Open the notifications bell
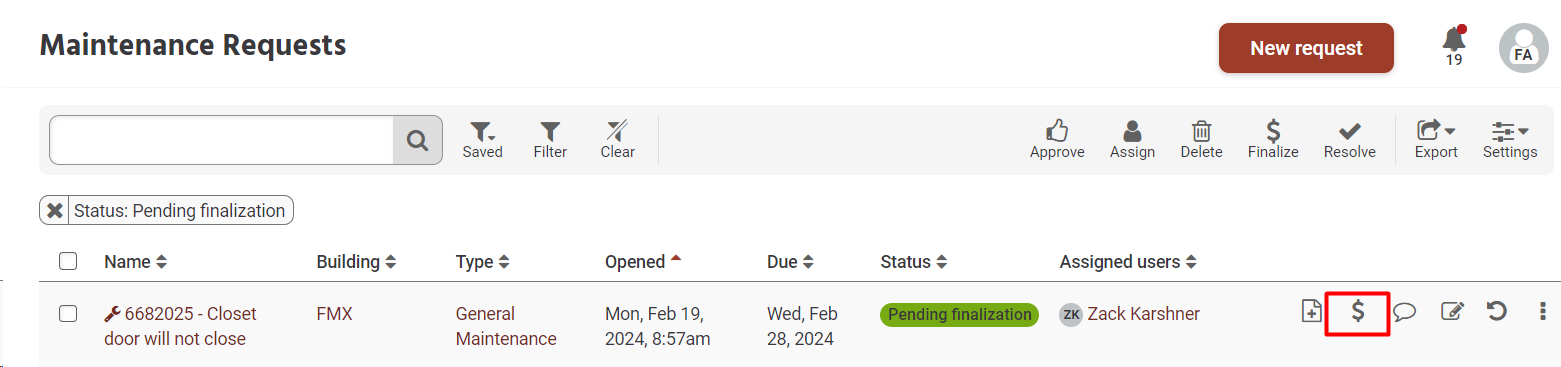 click(x=1454, y=40)
